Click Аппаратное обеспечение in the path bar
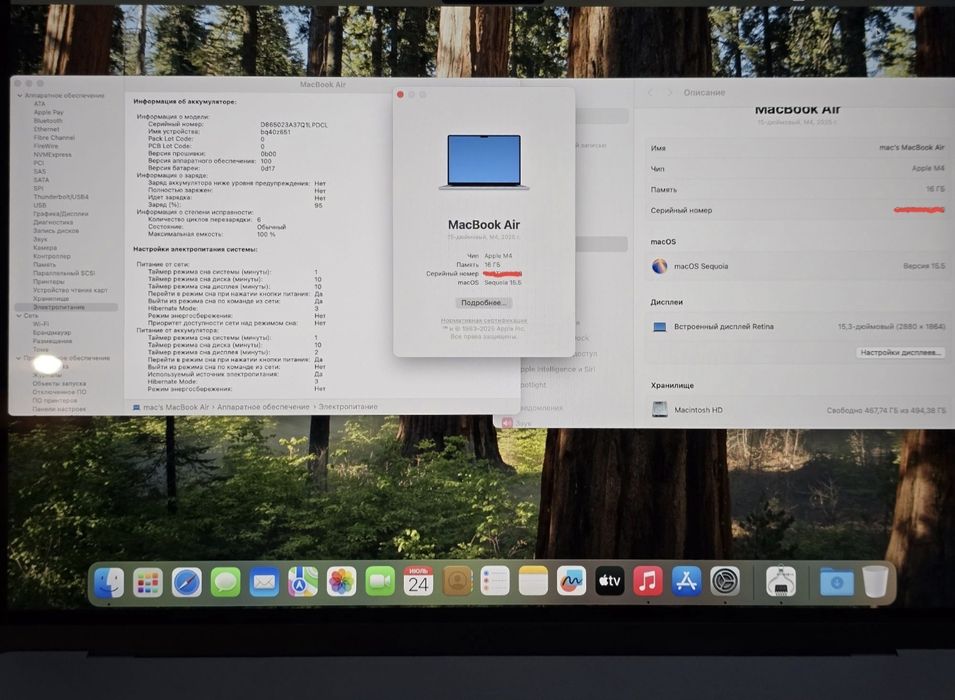955x700 pixels. coord(263,407)
